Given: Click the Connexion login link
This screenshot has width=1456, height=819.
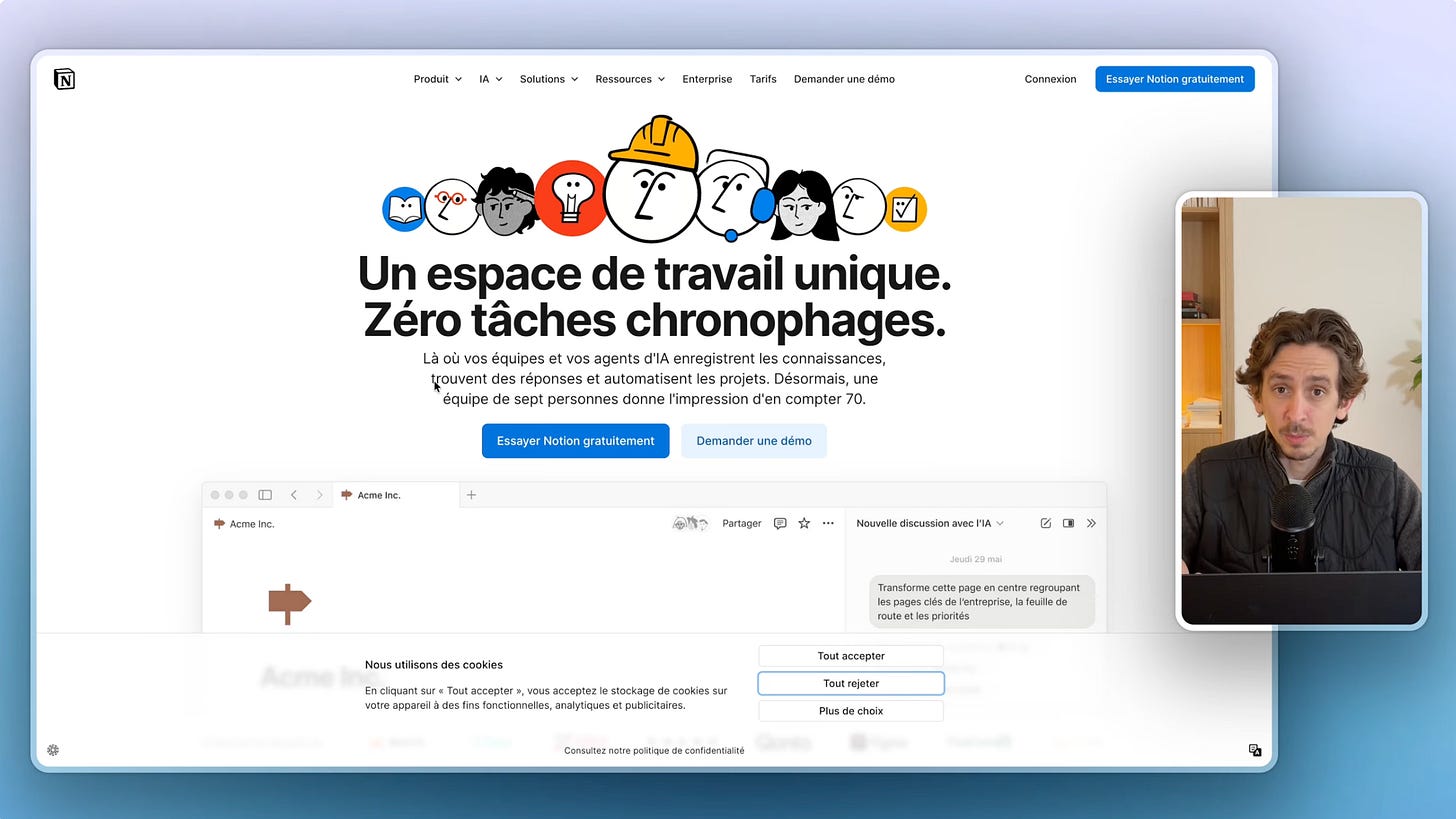Looking at the screenshot, I should 1050,79.
